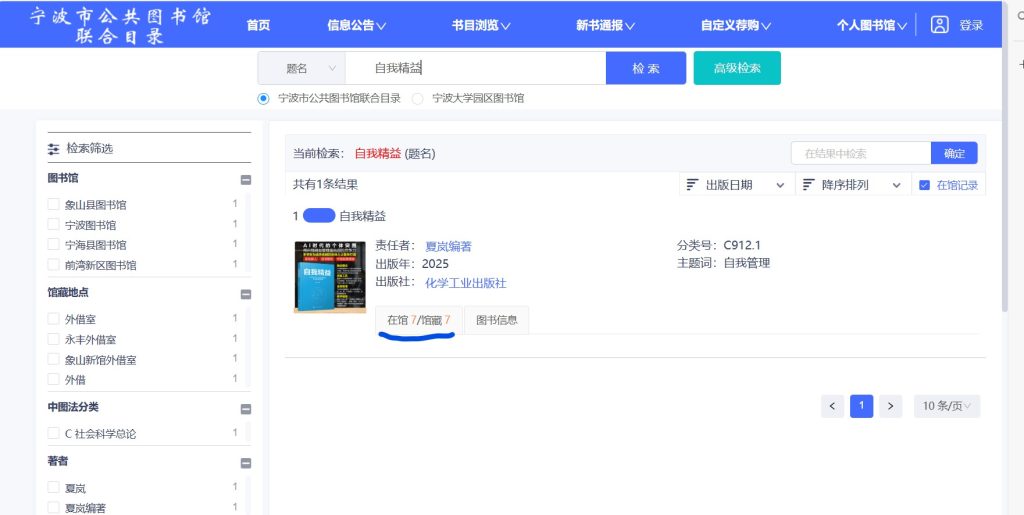Image resolution: width=1024 pixels, height=515 pixels.
Task: Go to previous results page arrow
Action: [x=833, y=406]
